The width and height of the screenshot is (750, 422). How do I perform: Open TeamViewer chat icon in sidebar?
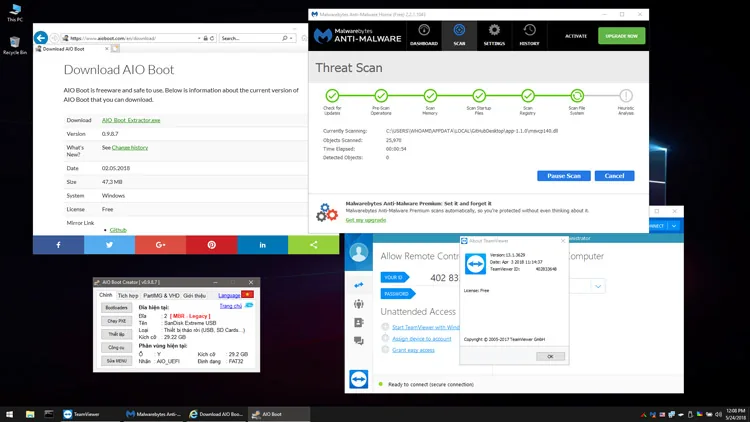click(x=358, y=341)
